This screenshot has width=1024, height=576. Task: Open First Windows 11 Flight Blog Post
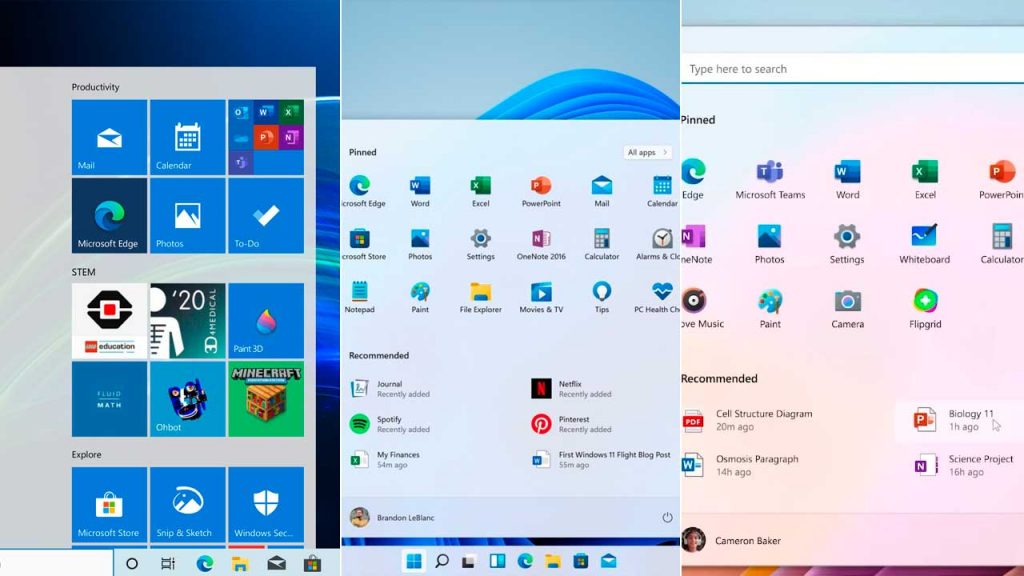[601, 459]
